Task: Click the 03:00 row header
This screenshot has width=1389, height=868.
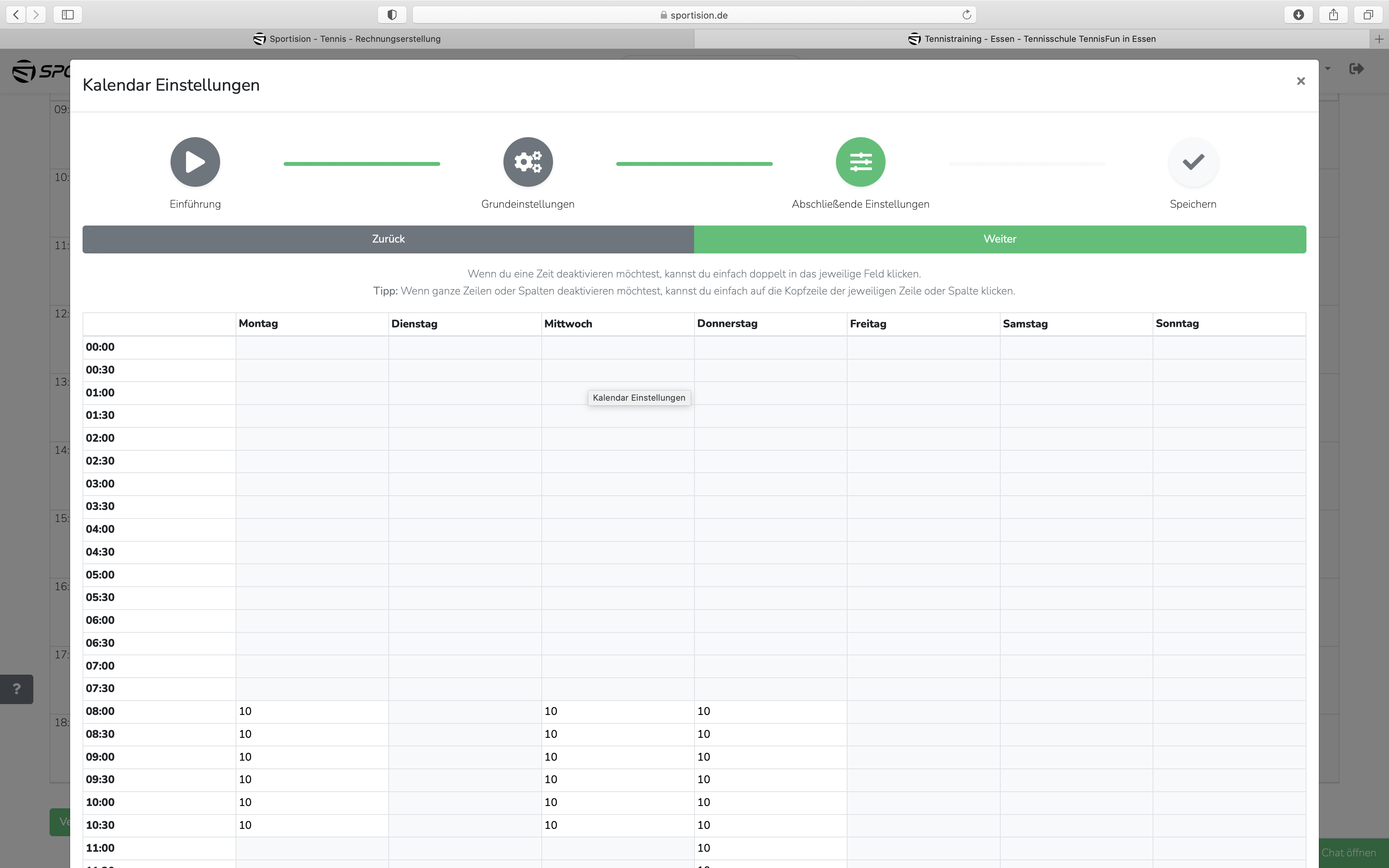Action: coord(159,484)
